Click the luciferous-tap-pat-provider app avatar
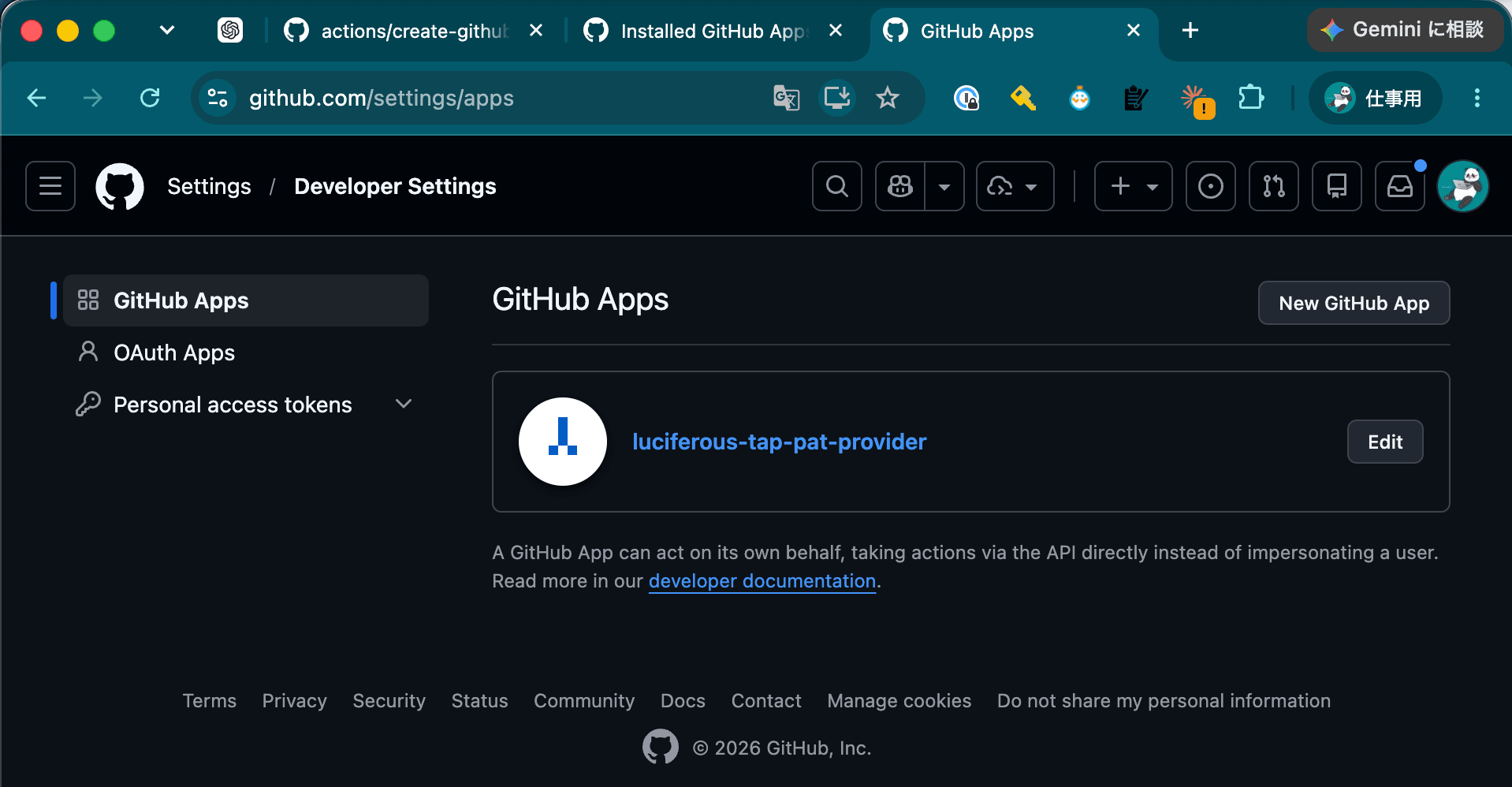 (563, 442)
